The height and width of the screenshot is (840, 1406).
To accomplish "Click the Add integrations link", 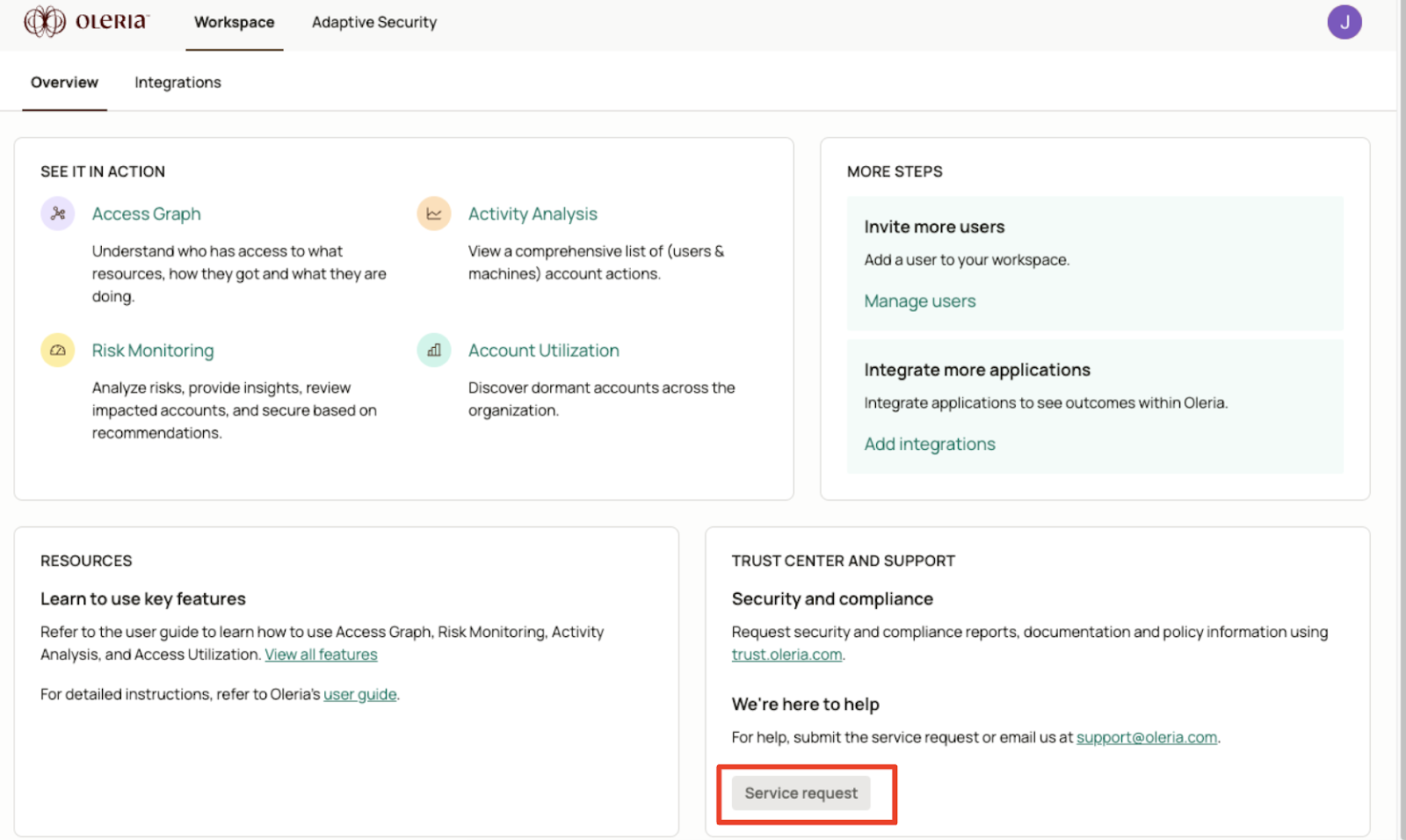I will (x=930, y=444).
